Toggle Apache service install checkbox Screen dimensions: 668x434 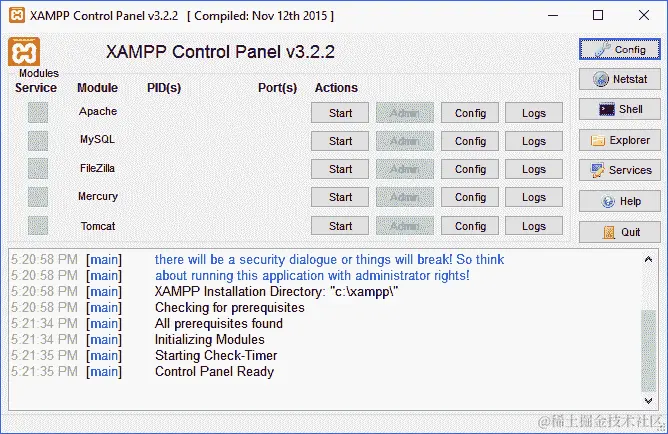point(38,112)
